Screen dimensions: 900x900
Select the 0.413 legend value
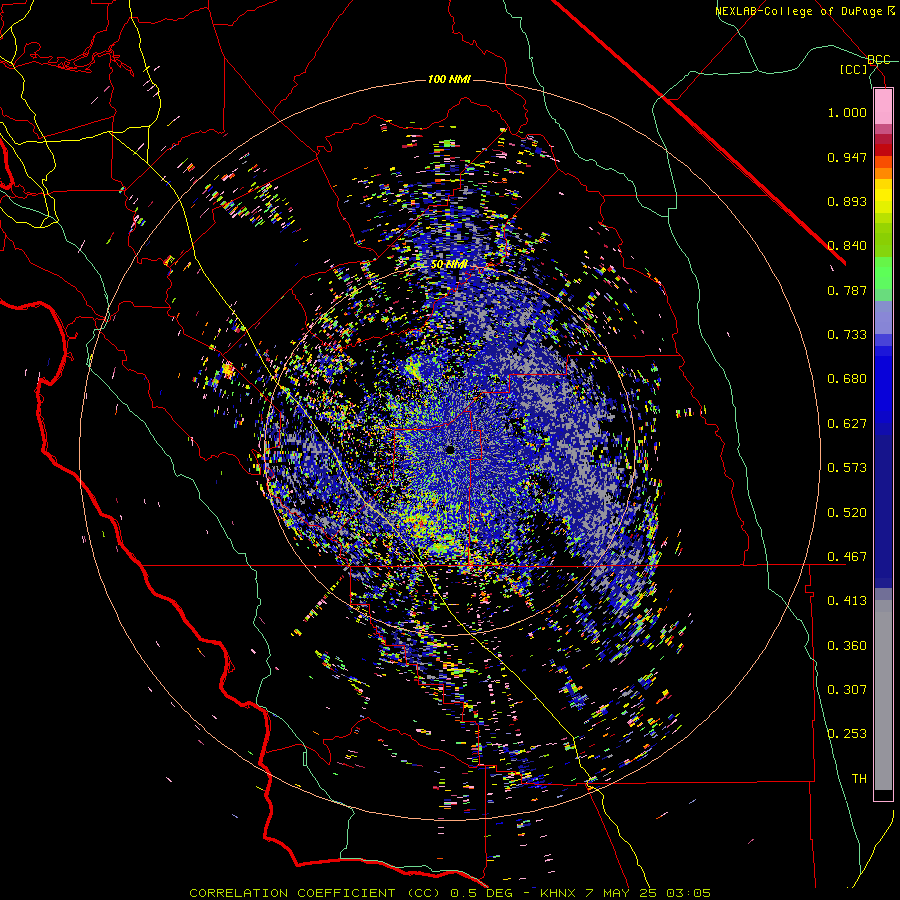[847, 601]
